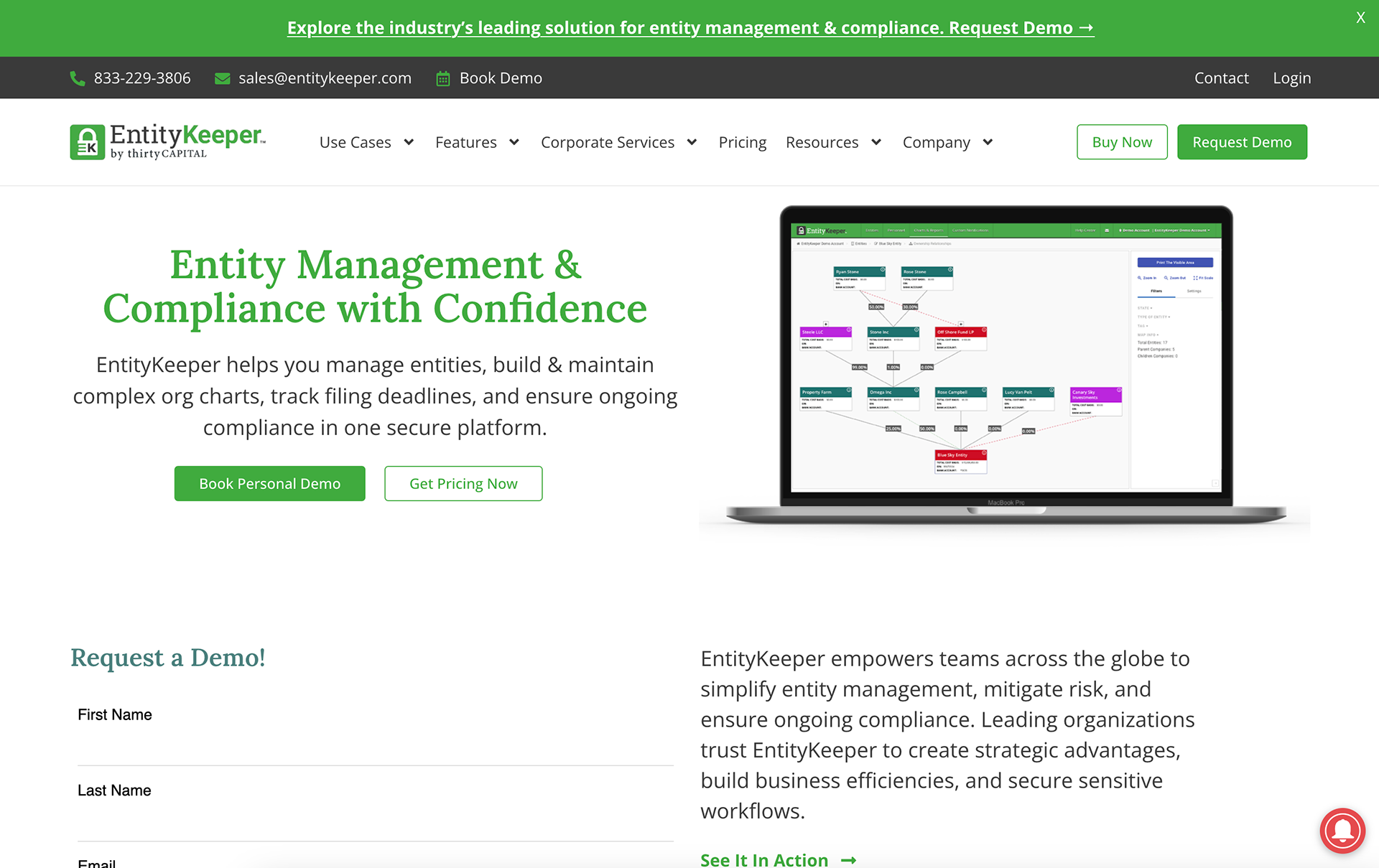
Task: Expand the Use Cases dropdown chevron
Action: pyautogui.click(x=409, y=142)
